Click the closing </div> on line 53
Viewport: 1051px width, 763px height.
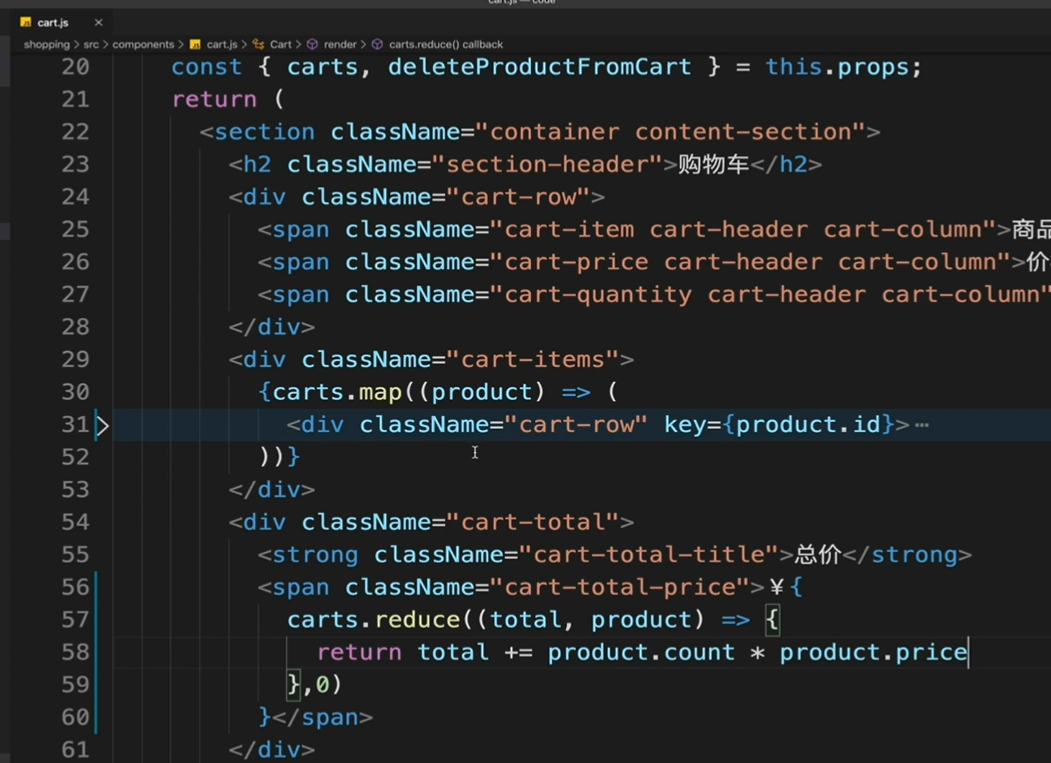[271, 490]
